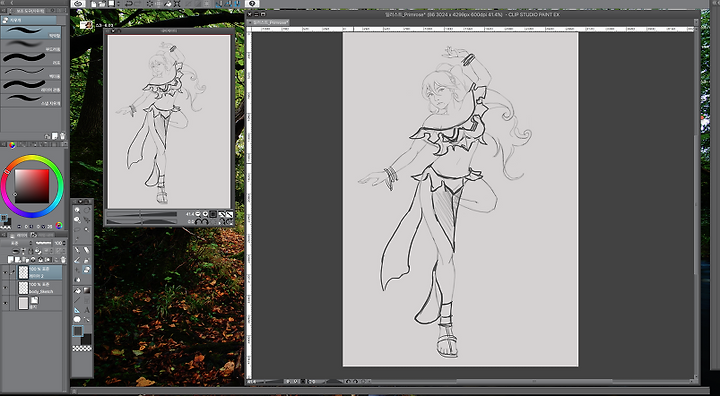The height and width of the screenshot is (396, 720).
Task: Select the Fill bucket tool
Action: (x=77, y=290)
